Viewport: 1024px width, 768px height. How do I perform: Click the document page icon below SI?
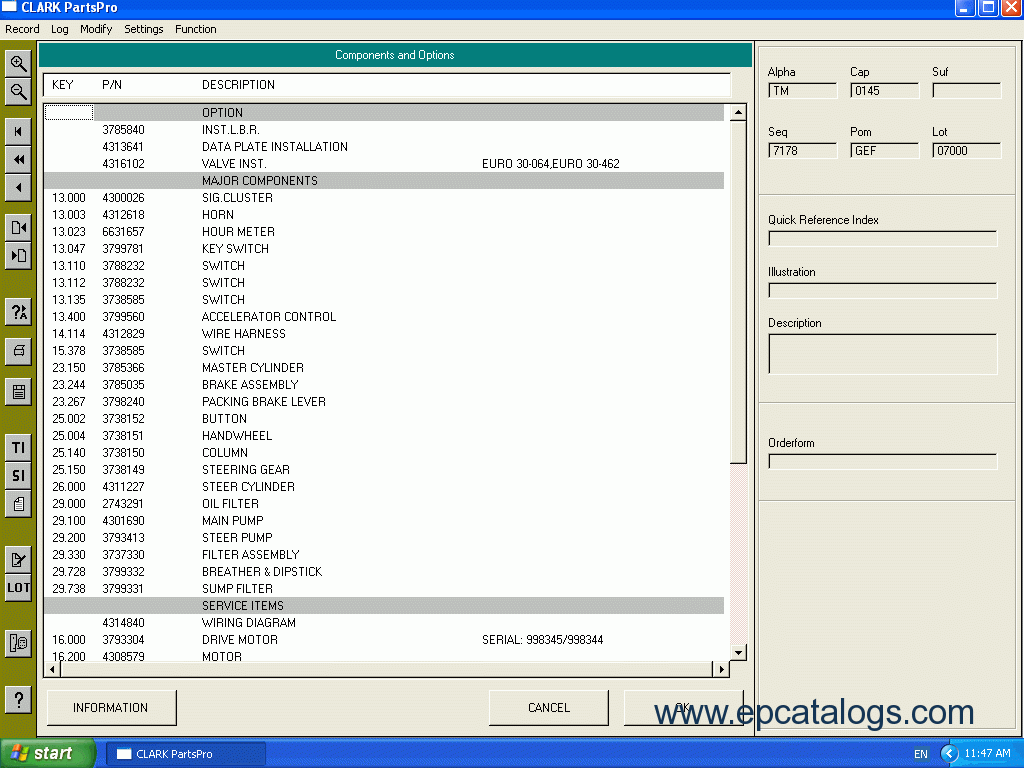pyautogui.click(x=18, y=504)
